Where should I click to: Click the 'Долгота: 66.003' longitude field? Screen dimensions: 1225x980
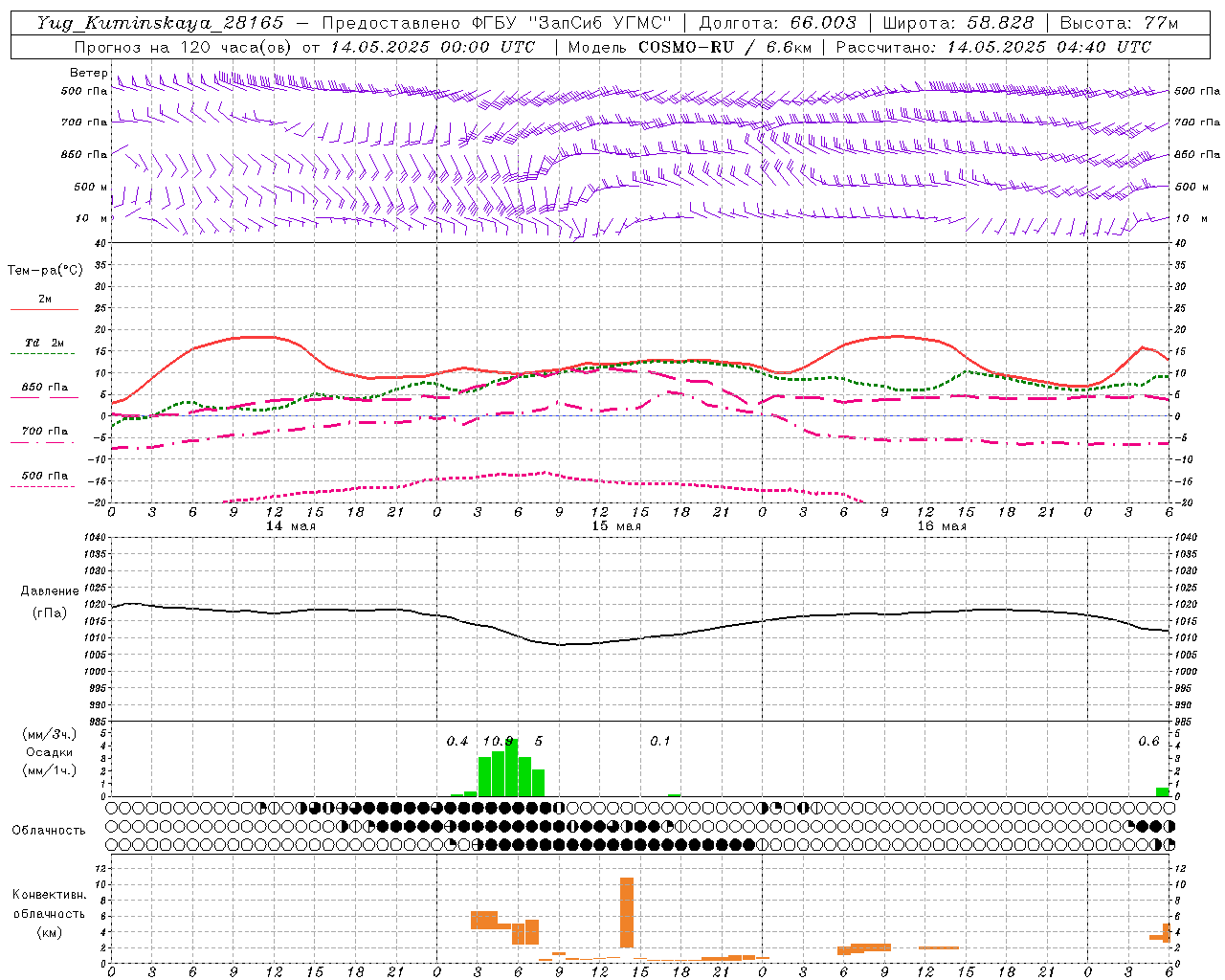tap(777, 23)
